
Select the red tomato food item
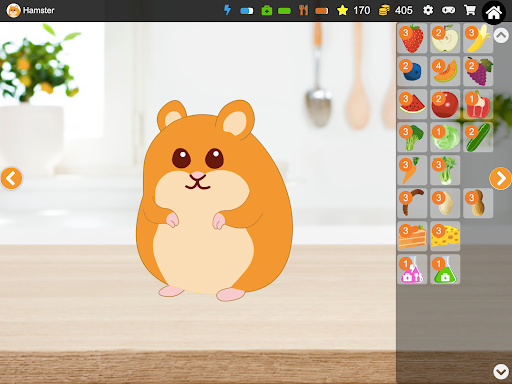coord(445,104)
